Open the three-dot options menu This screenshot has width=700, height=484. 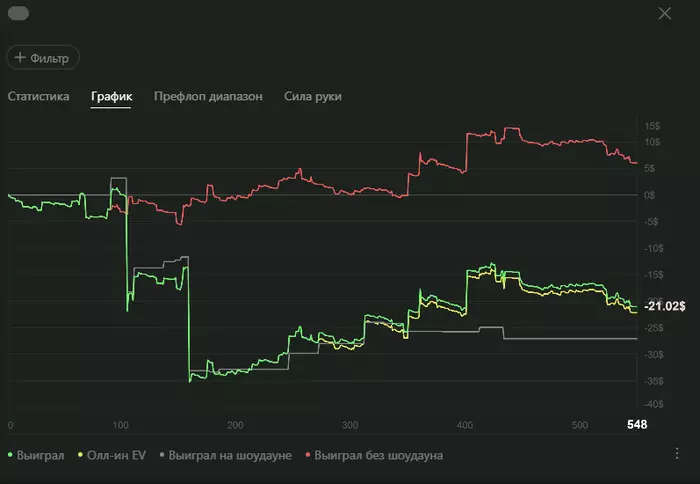677,453
